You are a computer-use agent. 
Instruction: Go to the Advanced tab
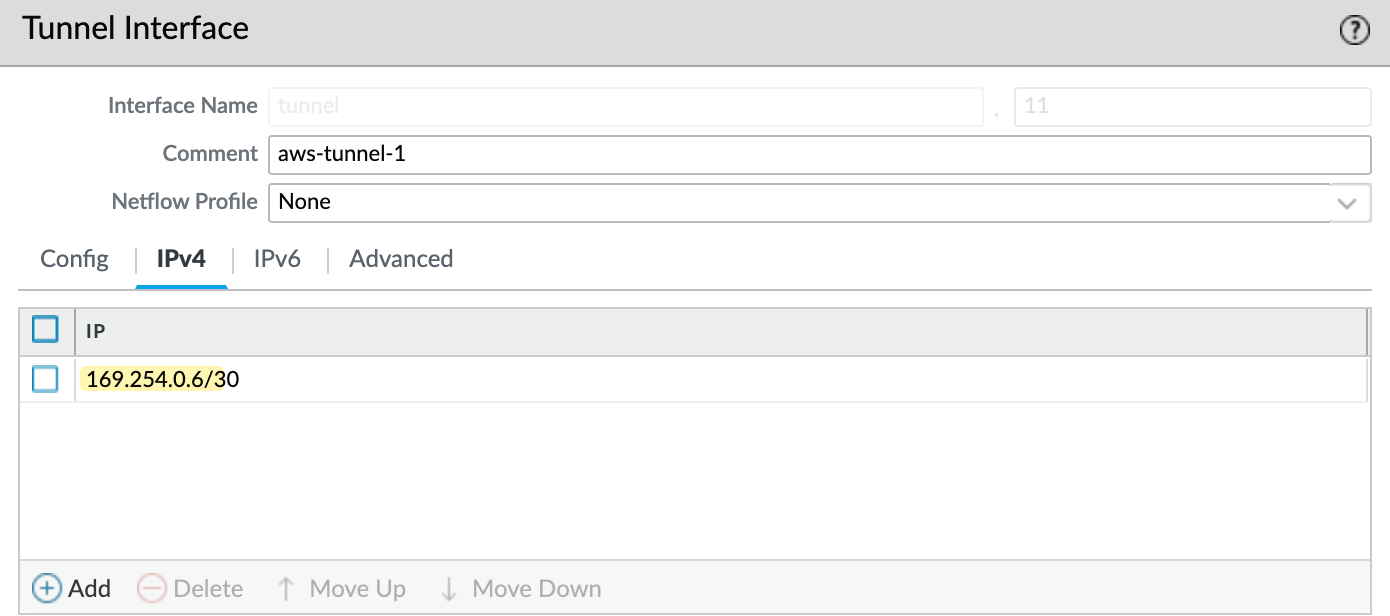(401, 259)
